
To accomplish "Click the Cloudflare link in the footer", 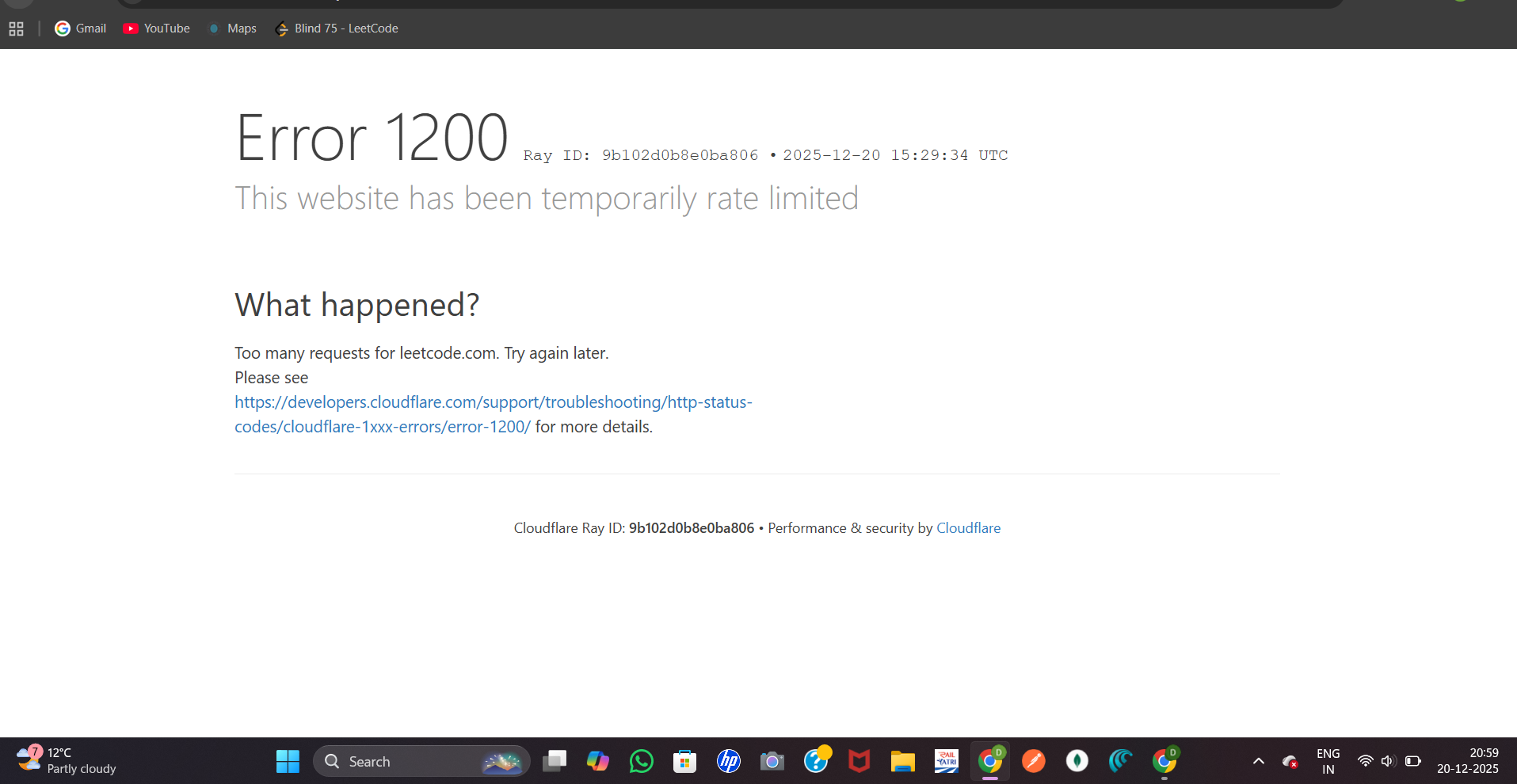I will [x=968, y=528].
